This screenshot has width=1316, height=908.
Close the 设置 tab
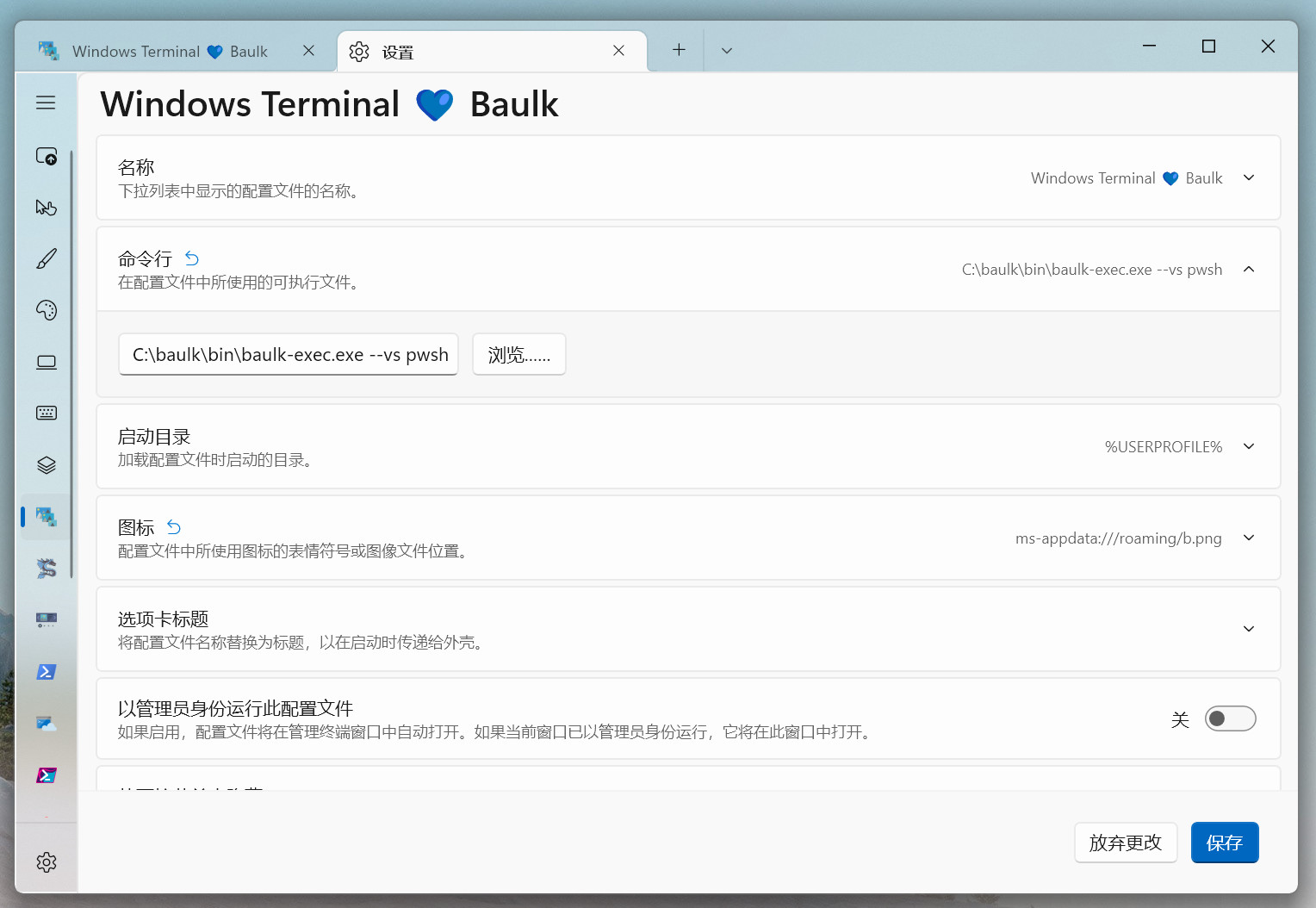click(x=618, y=51)
